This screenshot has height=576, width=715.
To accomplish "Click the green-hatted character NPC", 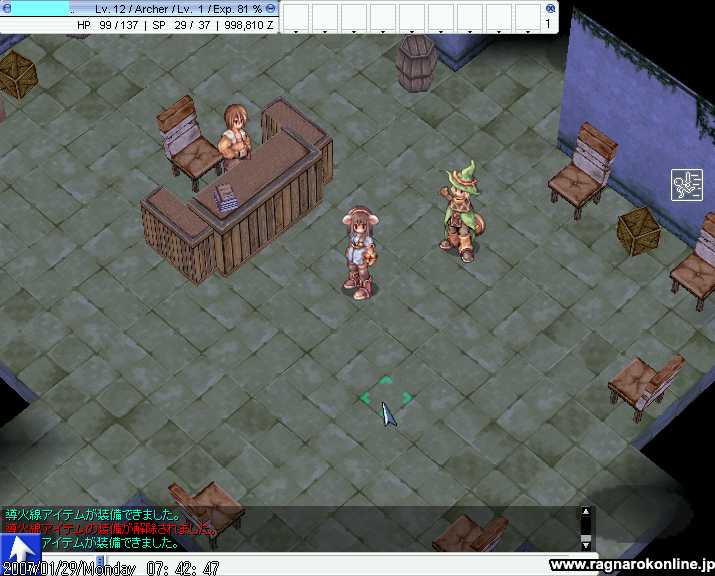I will coord(461,213).
